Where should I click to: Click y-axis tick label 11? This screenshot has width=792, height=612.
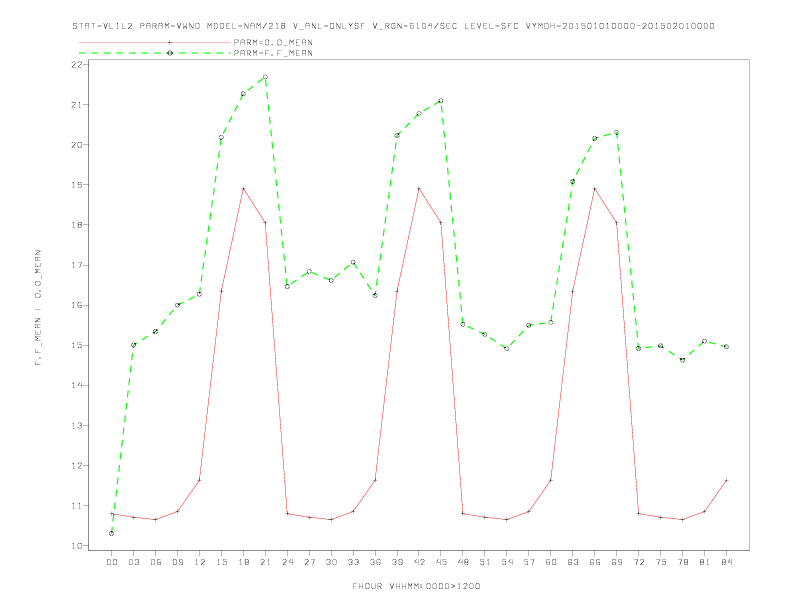pos(77,505)
